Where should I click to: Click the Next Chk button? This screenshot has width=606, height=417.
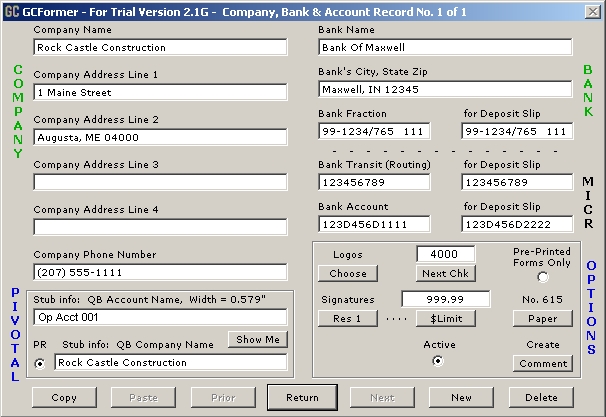[446, 274]
